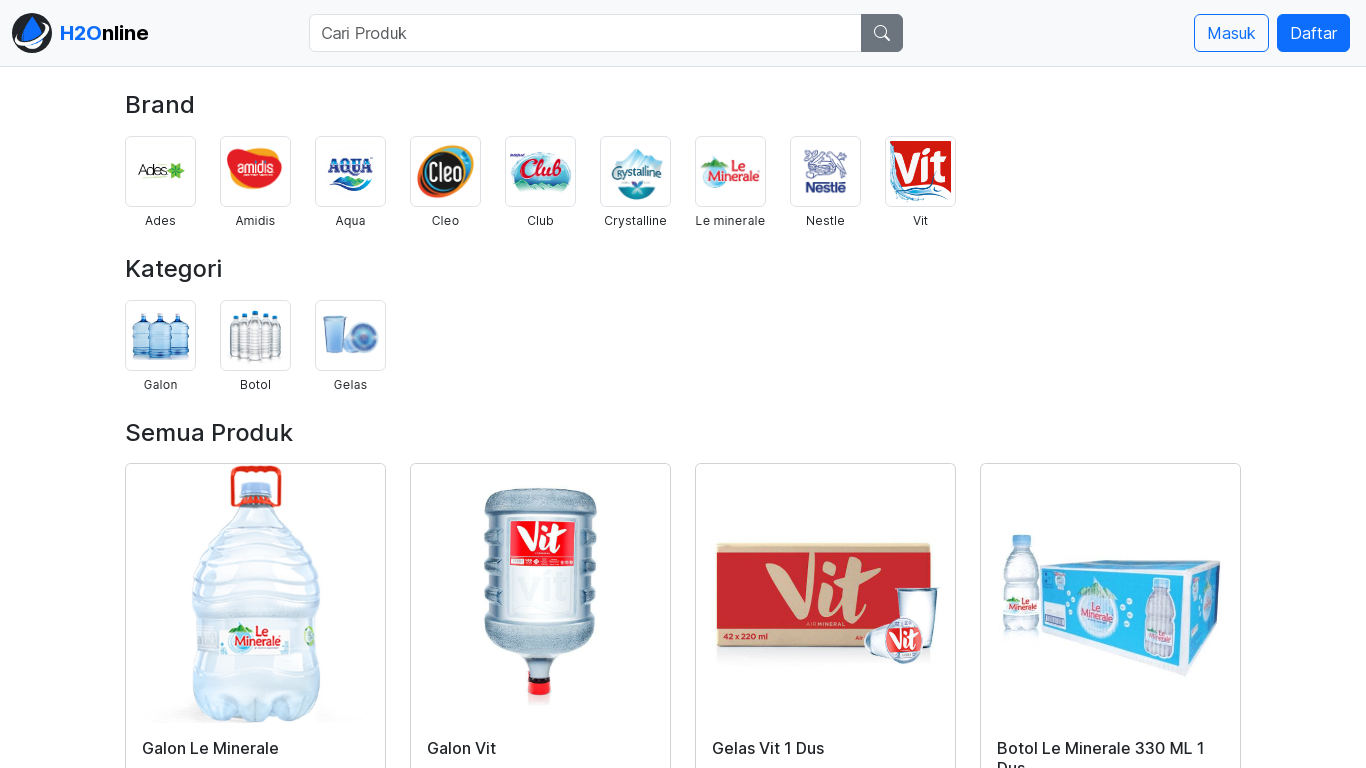Filter products by Vit brand icon
Screen dimensions: 1366x768
tap(920, 171)
